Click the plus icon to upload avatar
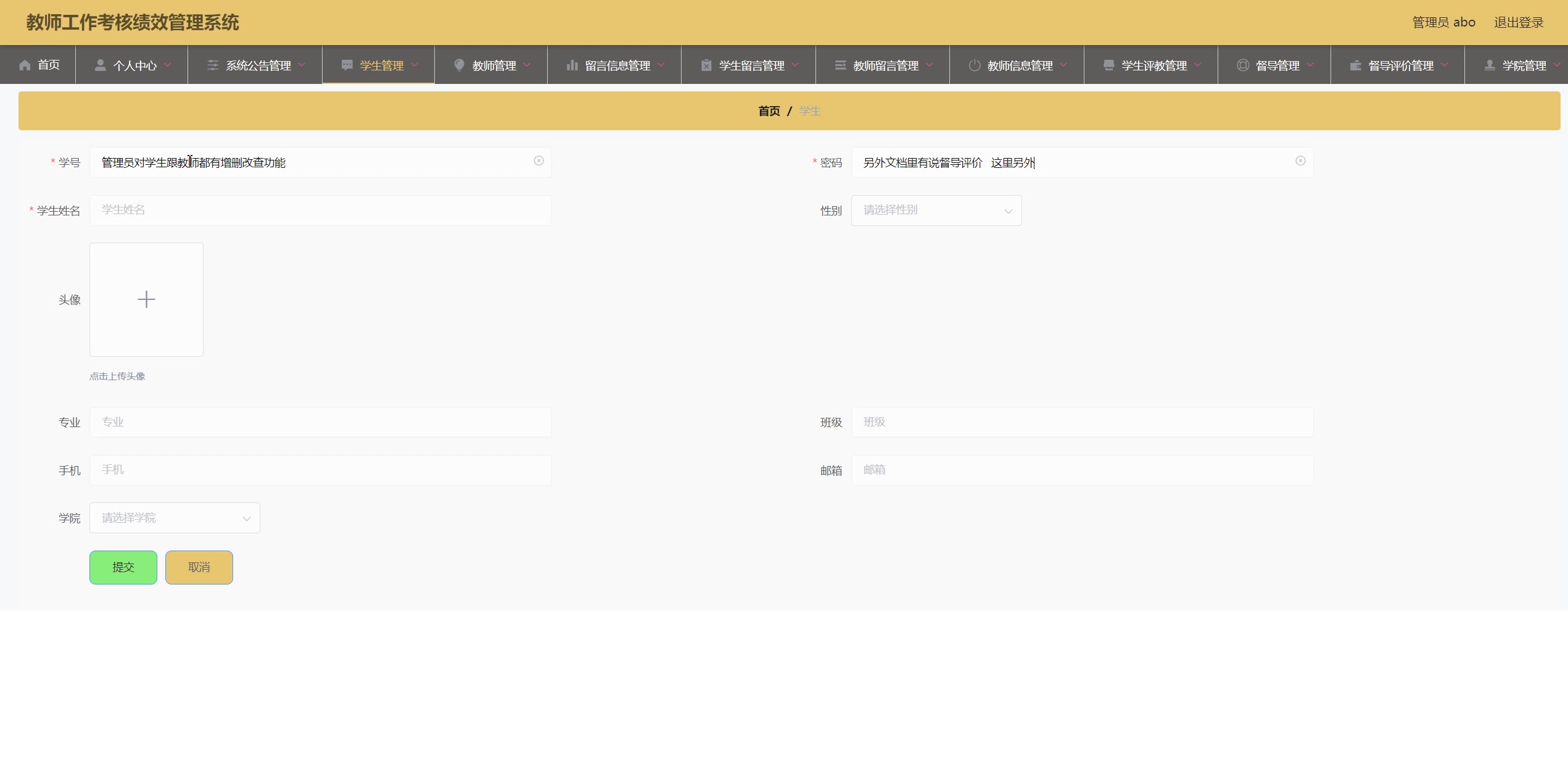This screenshot has height=774, width=1568. pyautogui.click(x=146, y=299)
